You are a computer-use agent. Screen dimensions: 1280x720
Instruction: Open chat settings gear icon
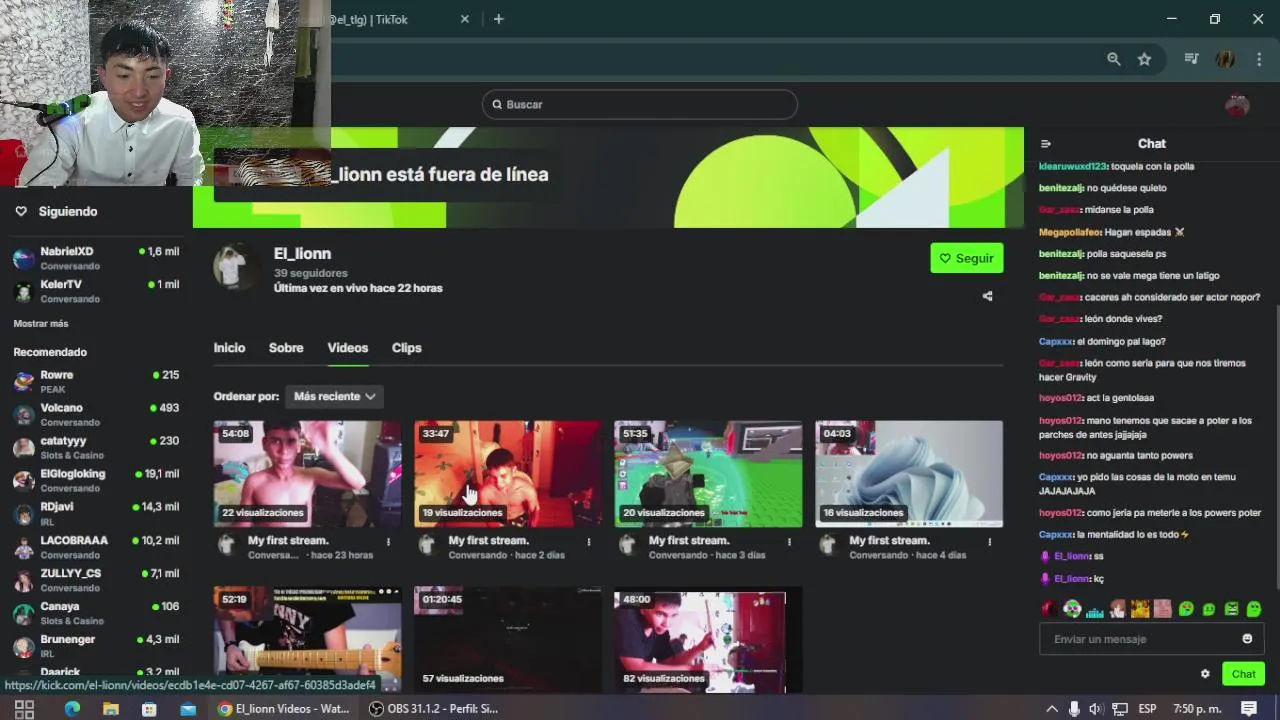(x=1205, y=674)
